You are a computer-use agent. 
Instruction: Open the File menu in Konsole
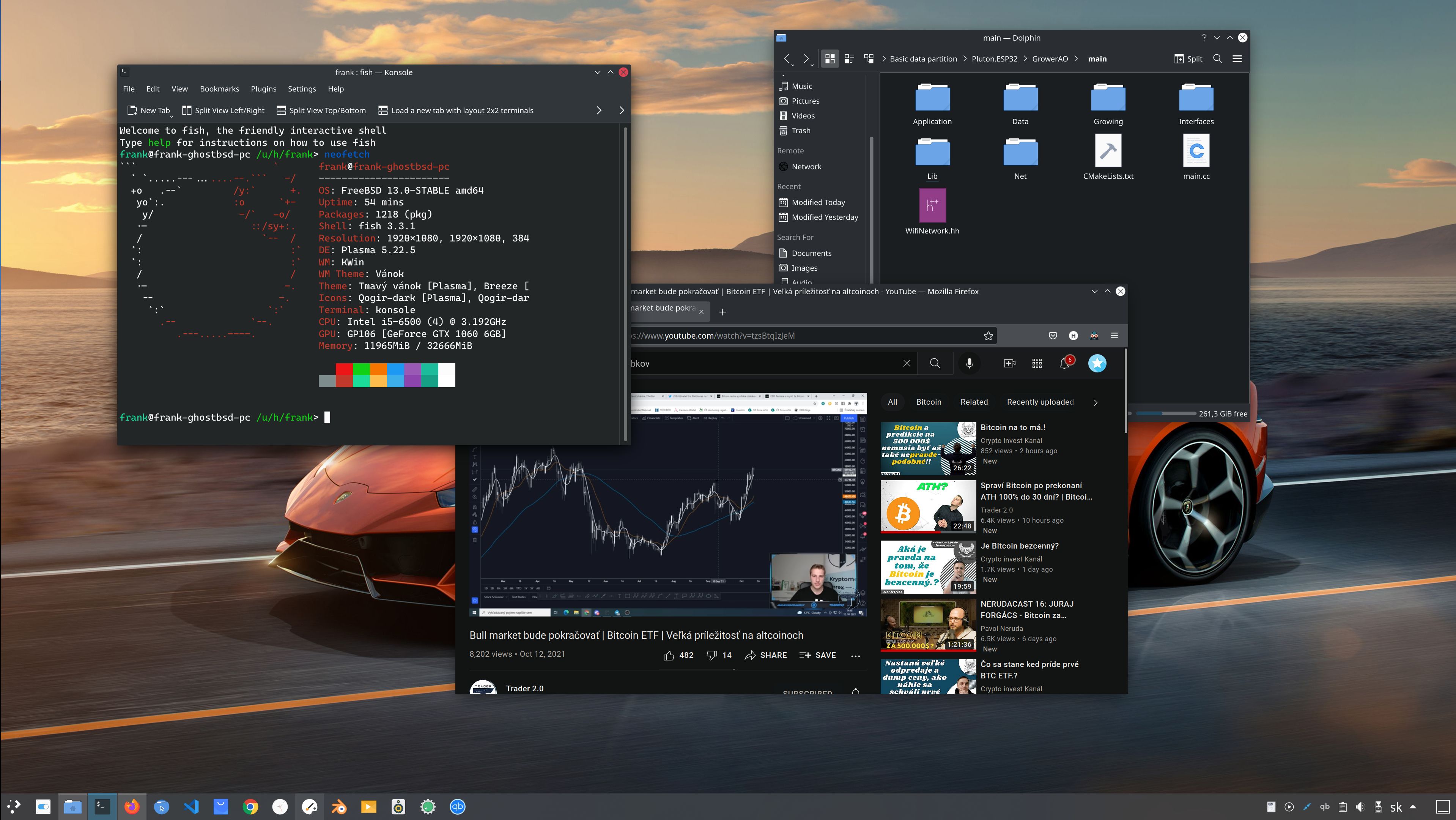(128, 89)
